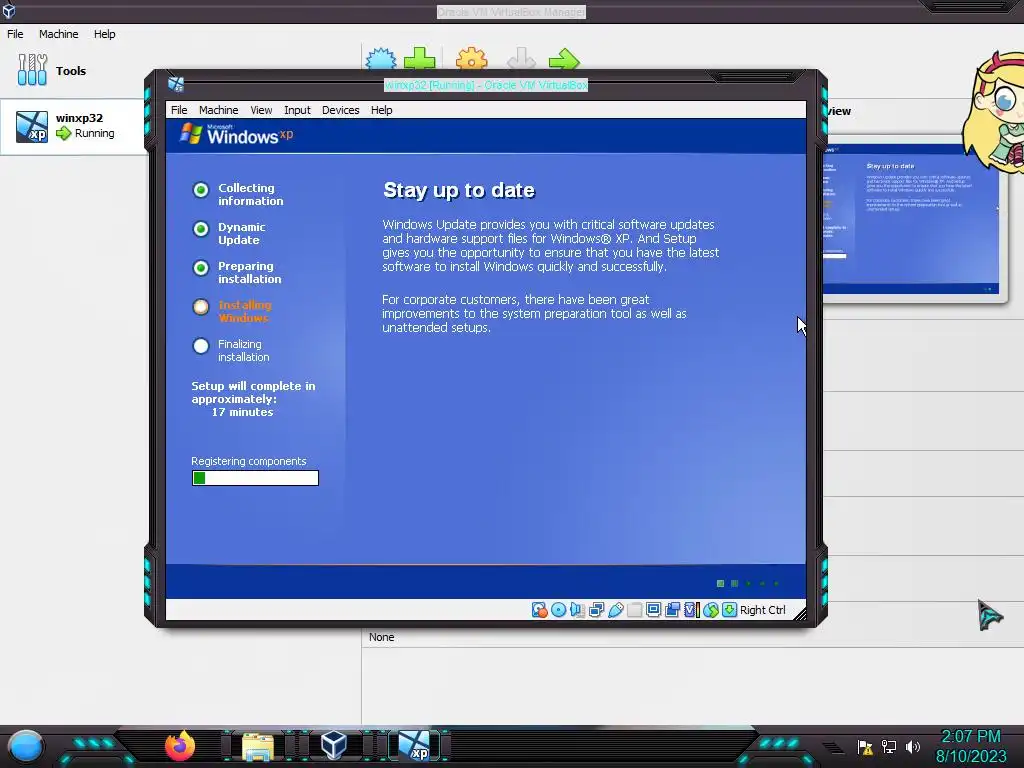Click network adapters icon in VM status bar

coord(596,610)
